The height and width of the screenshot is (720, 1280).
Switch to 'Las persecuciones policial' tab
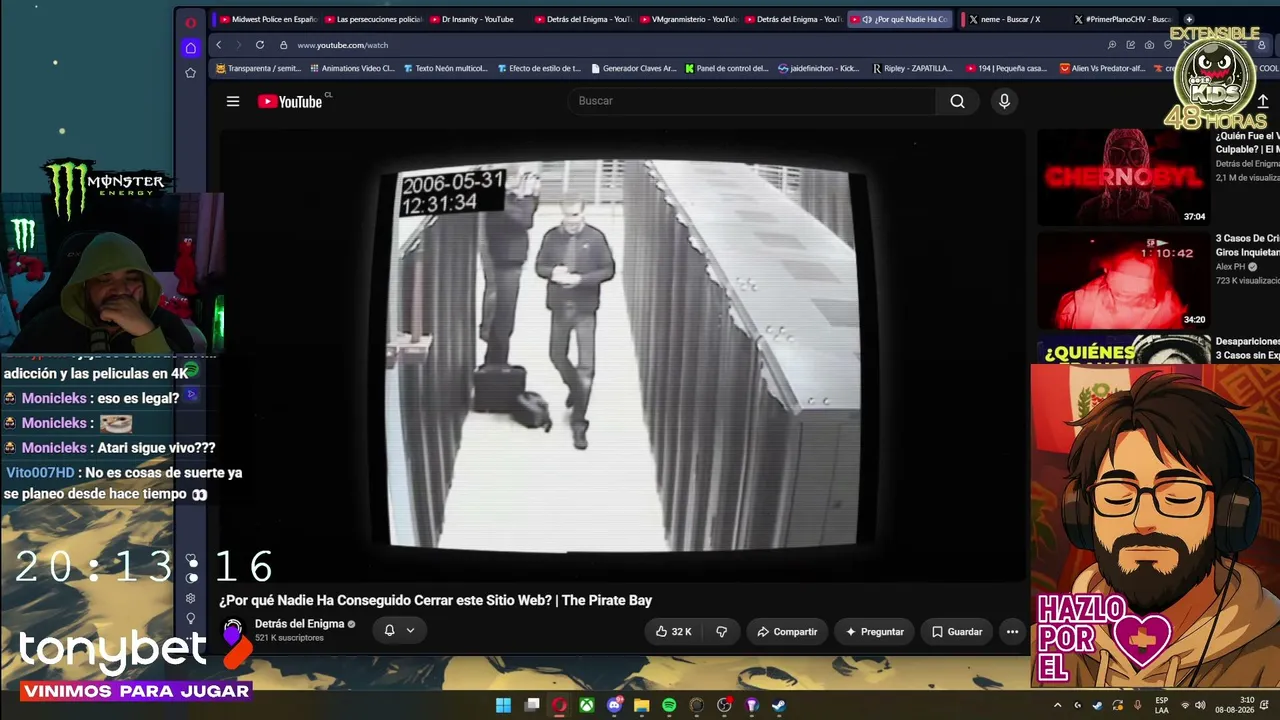(374, 19)
